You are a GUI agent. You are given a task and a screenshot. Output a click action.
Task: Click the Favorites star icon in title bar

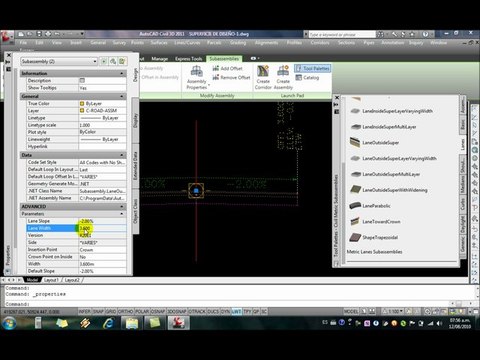point(412,34)
